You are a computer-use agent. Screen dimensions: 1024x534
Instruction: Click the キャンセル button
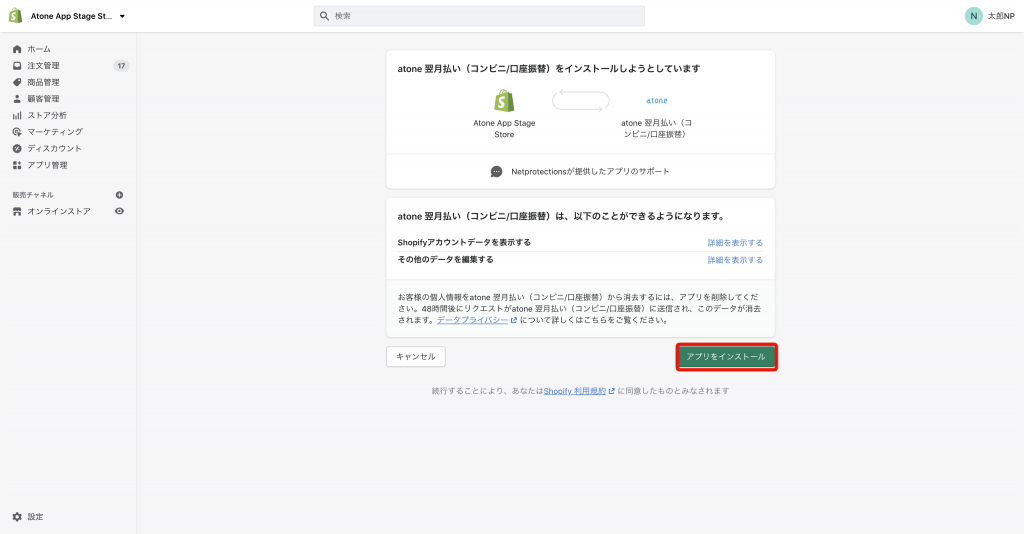[x=416, y=356]
